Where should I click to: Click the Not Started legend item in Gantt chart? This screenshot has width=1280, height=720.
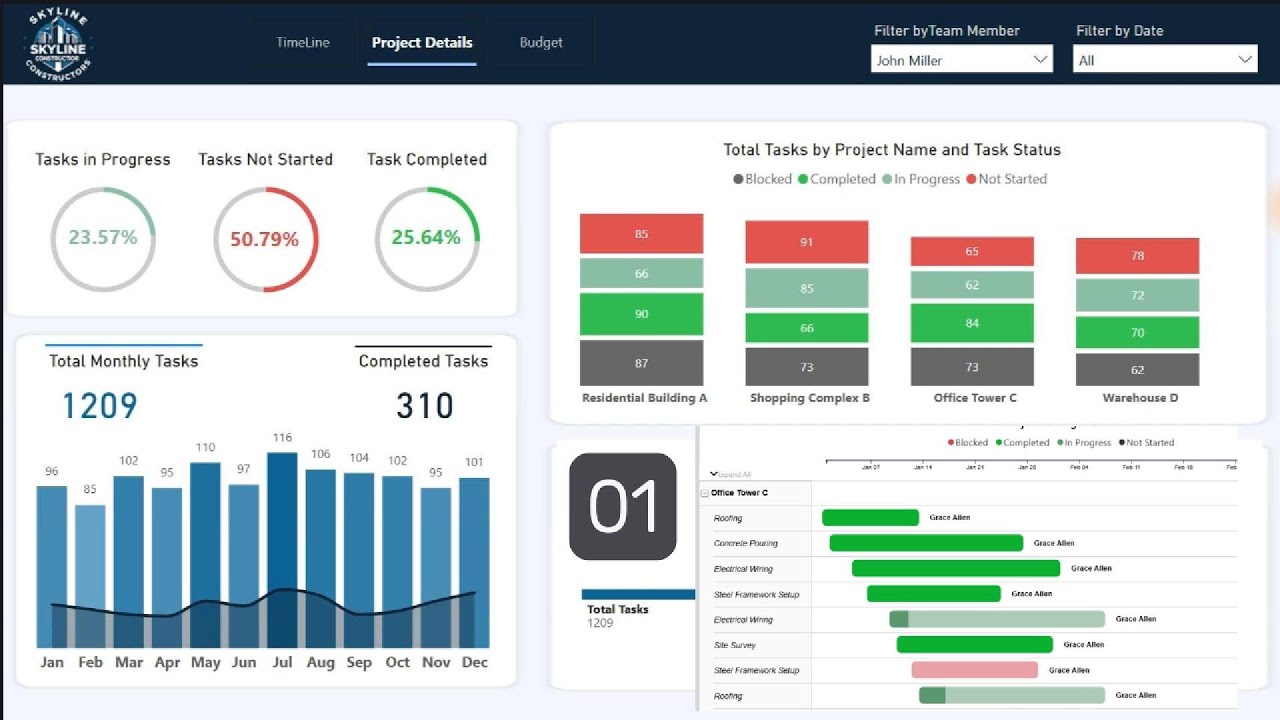[x=1146, y=442]
